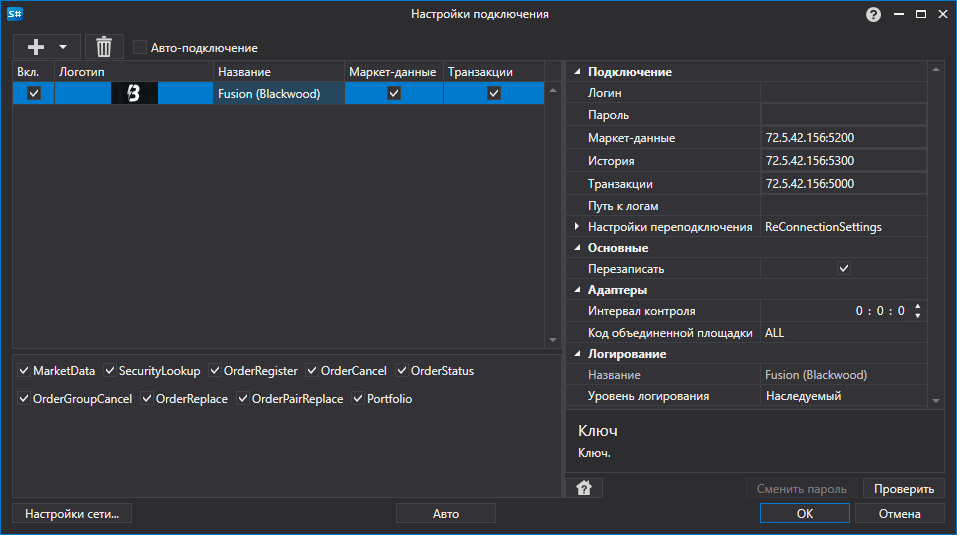Edit the История address 72.5.42.156:5300
This screenshot has width=957, height=535.
coord(843,160)
